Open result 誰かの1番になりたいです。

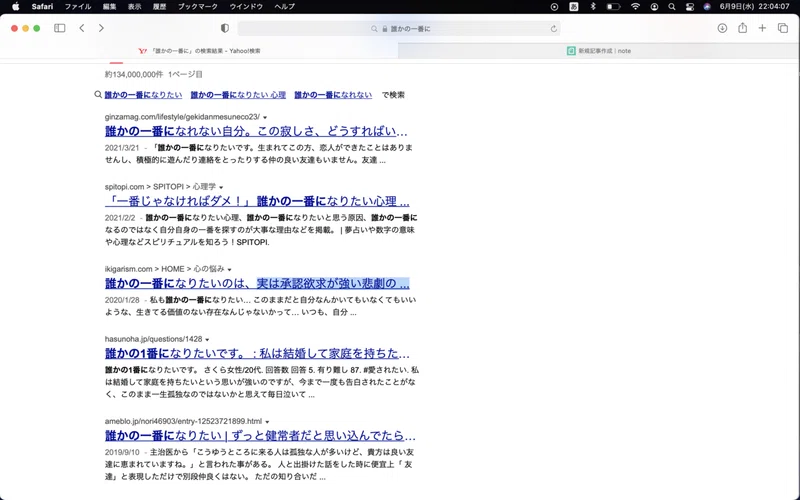(x=257, y=353)
